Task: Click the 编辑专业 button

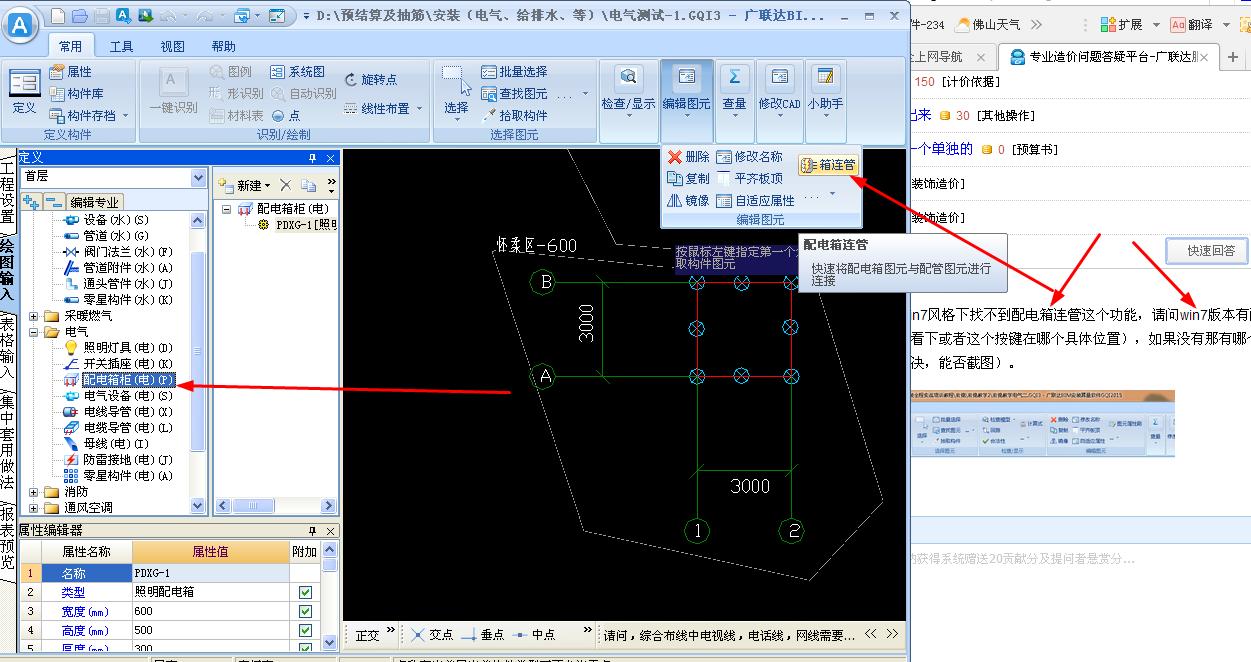Action: point(95,201)
